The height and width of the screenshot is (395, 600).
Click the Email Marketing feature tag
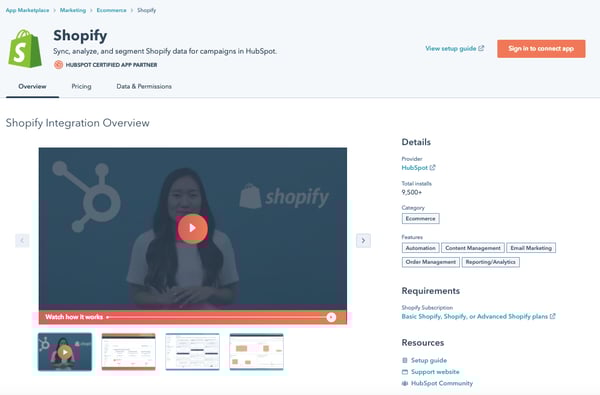pos(531,248)
